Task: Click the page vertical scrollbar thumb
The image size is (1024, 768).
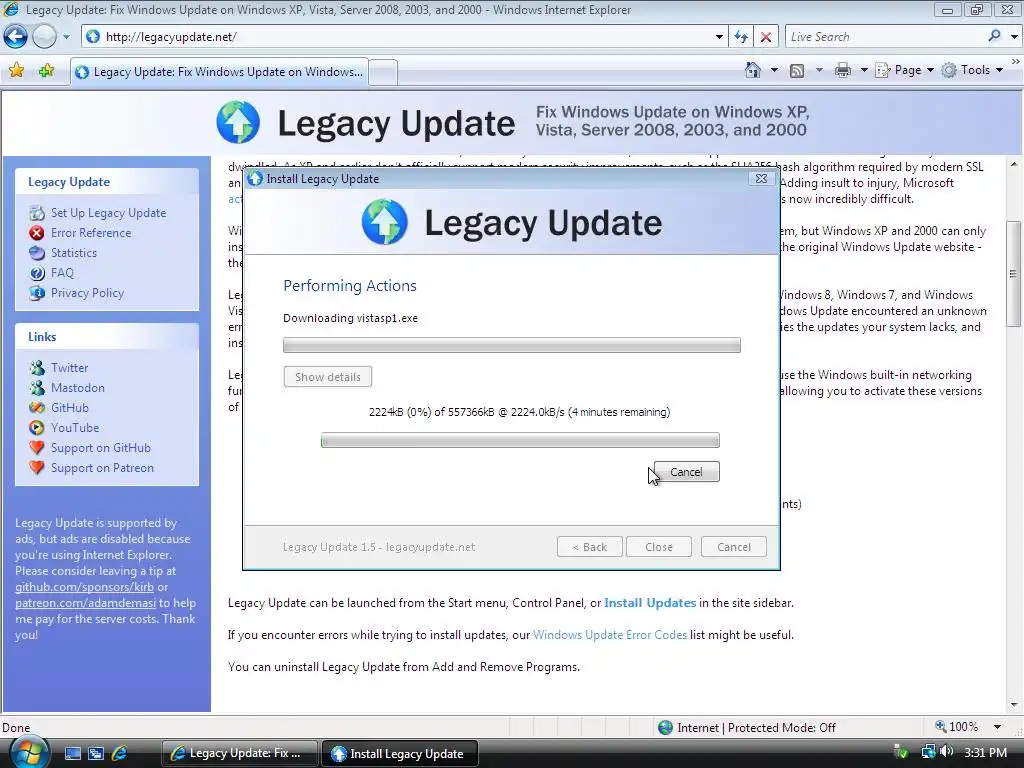Action: [1014, 274]
